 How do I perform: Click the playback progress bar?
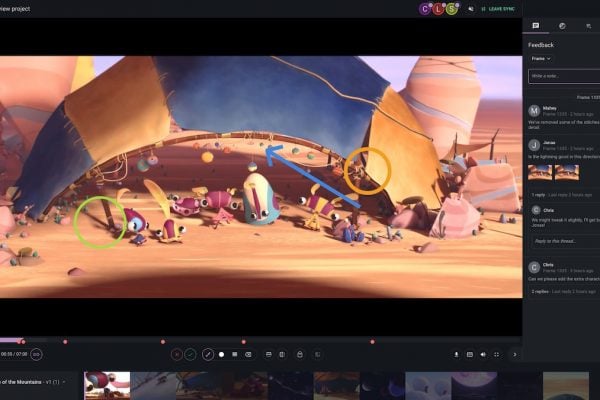click(x=261, y=340)
